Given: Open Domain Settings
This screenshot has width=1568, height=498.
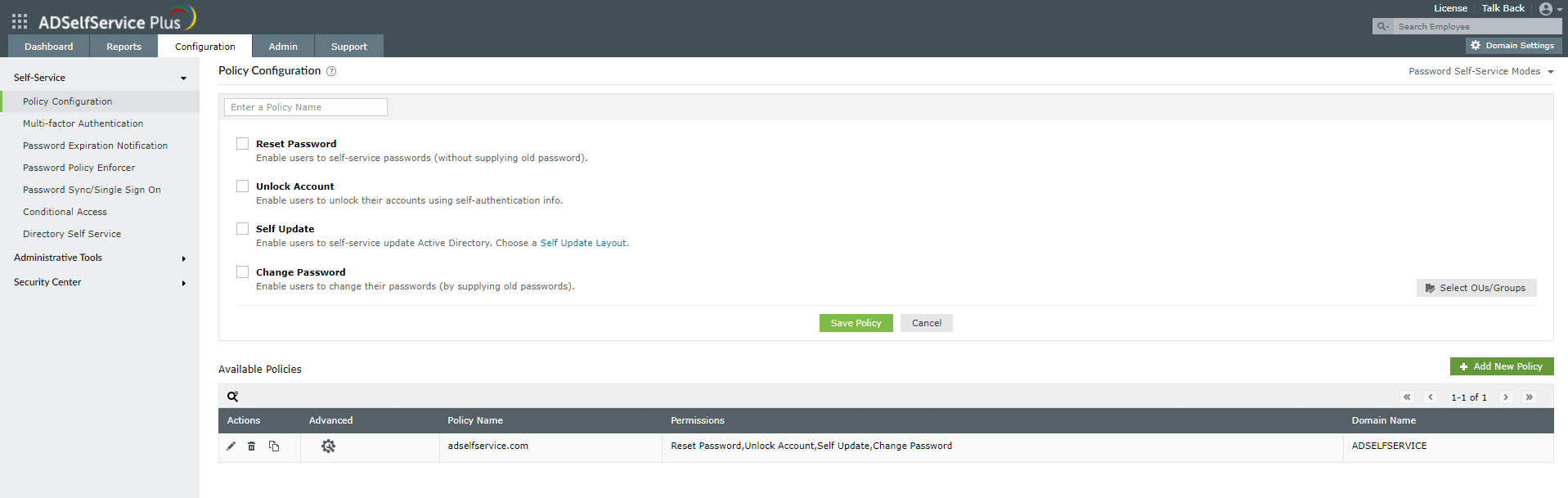Looking at the screenshot, I should tap(1513, 46).
